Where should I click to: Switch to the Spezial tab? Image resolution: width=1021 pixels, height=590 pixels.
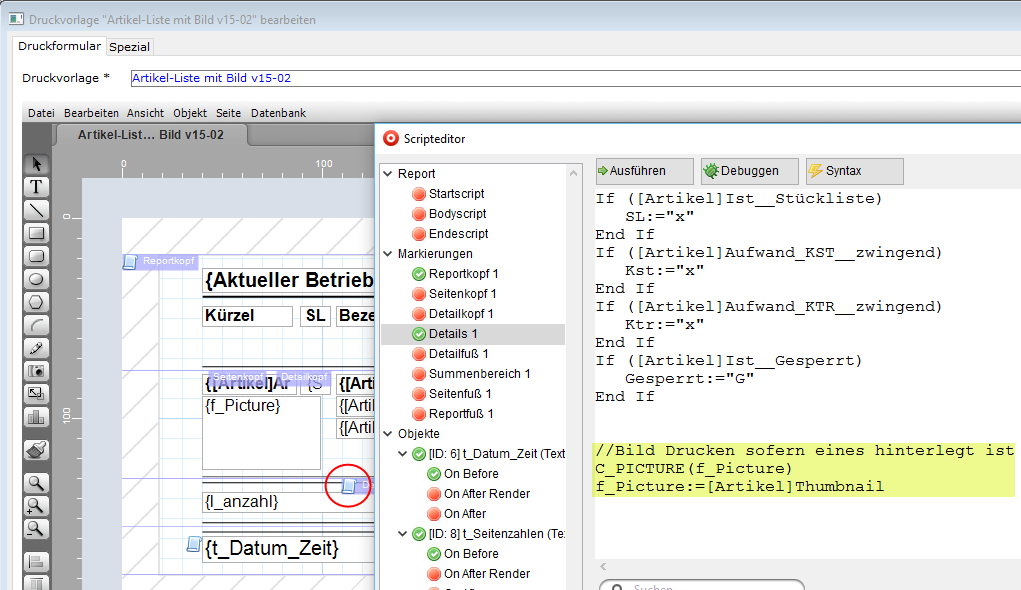tap(129, 47)
